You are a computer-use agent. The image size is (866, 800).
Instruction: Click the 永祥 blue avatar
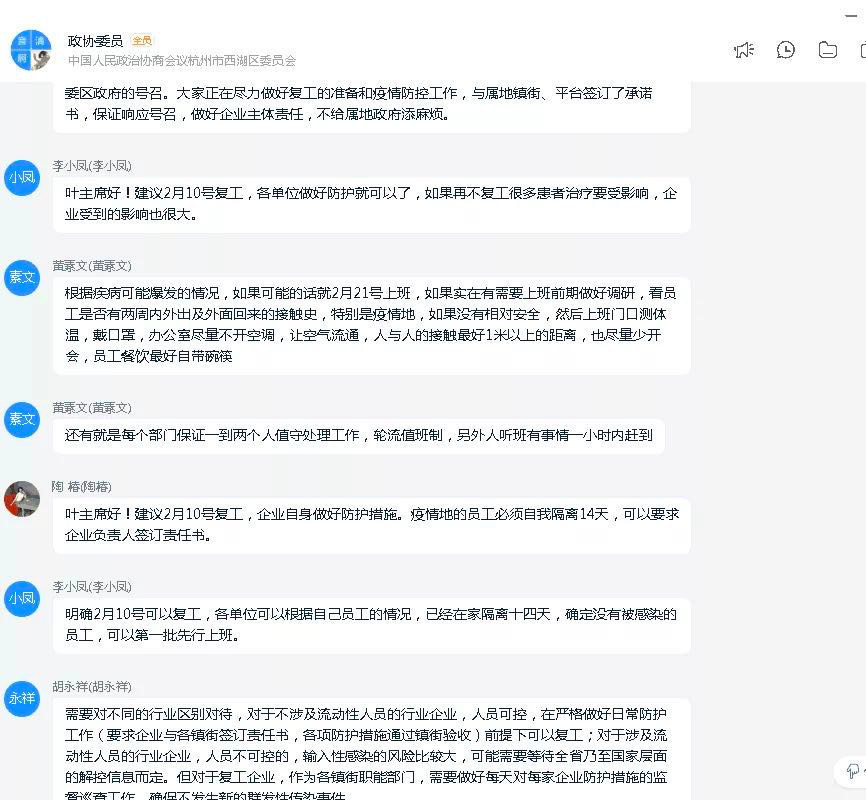click(x=22, y=699)
